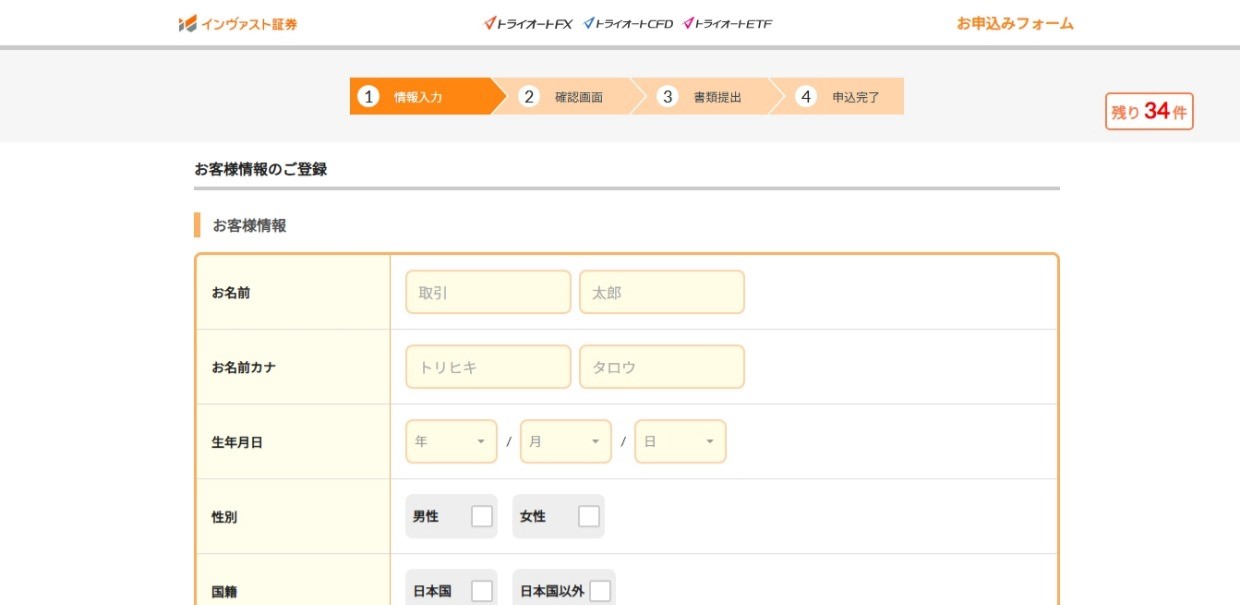Click the インヴァスト証券 logo
Screen dimensions: 1240x605
click(x=238, y=24)
